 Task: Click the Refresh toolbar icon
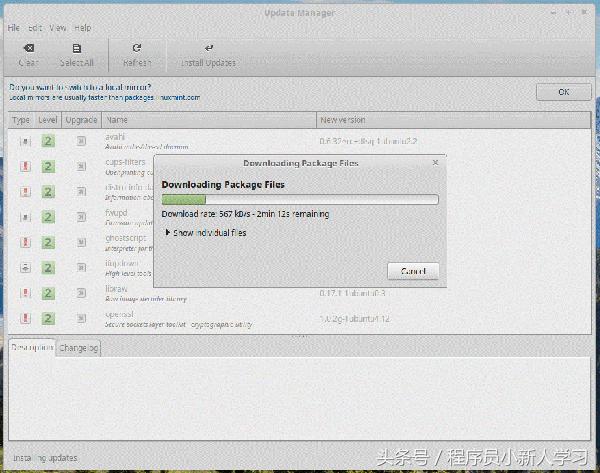tap(137, 48)
